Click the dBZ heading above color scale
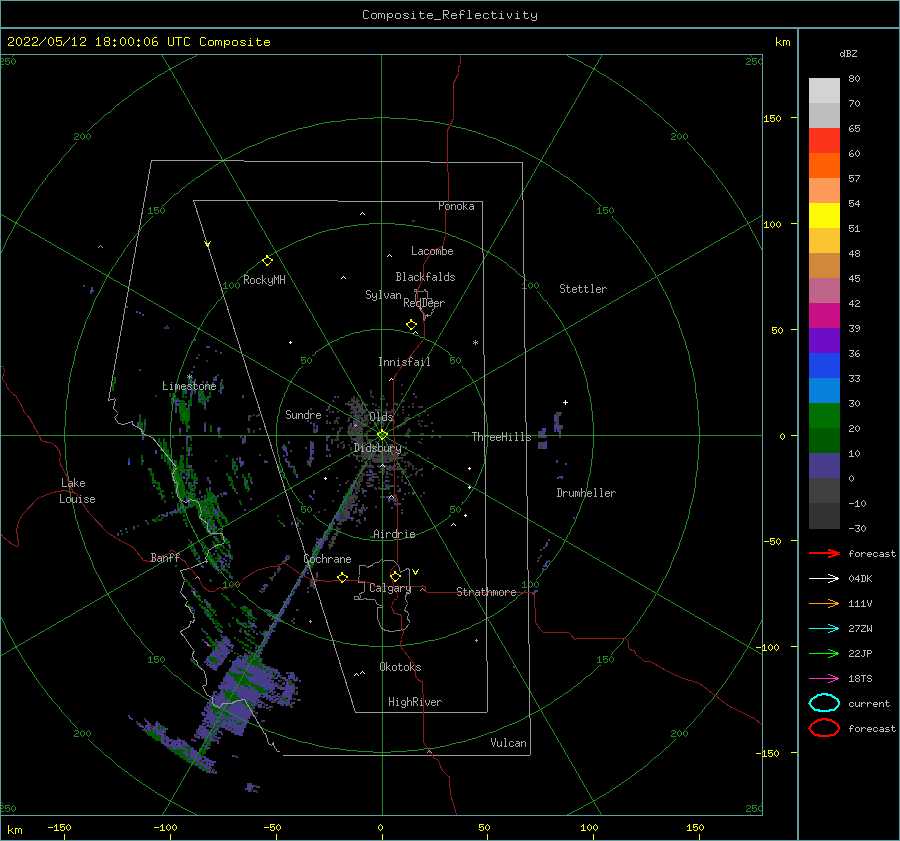The width and height of the screenshot is (900, 841). click(848, 53)
